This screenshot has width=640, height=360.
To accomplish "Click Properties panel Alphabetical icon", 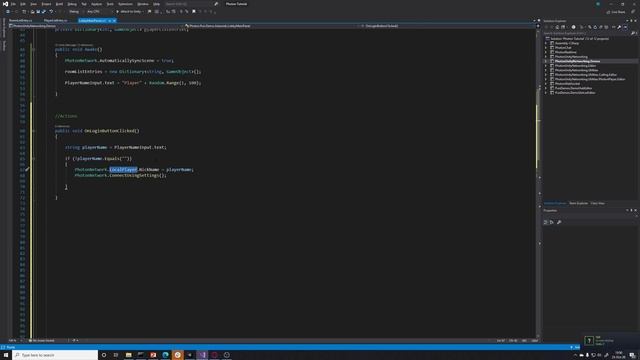I will (551, 222).
